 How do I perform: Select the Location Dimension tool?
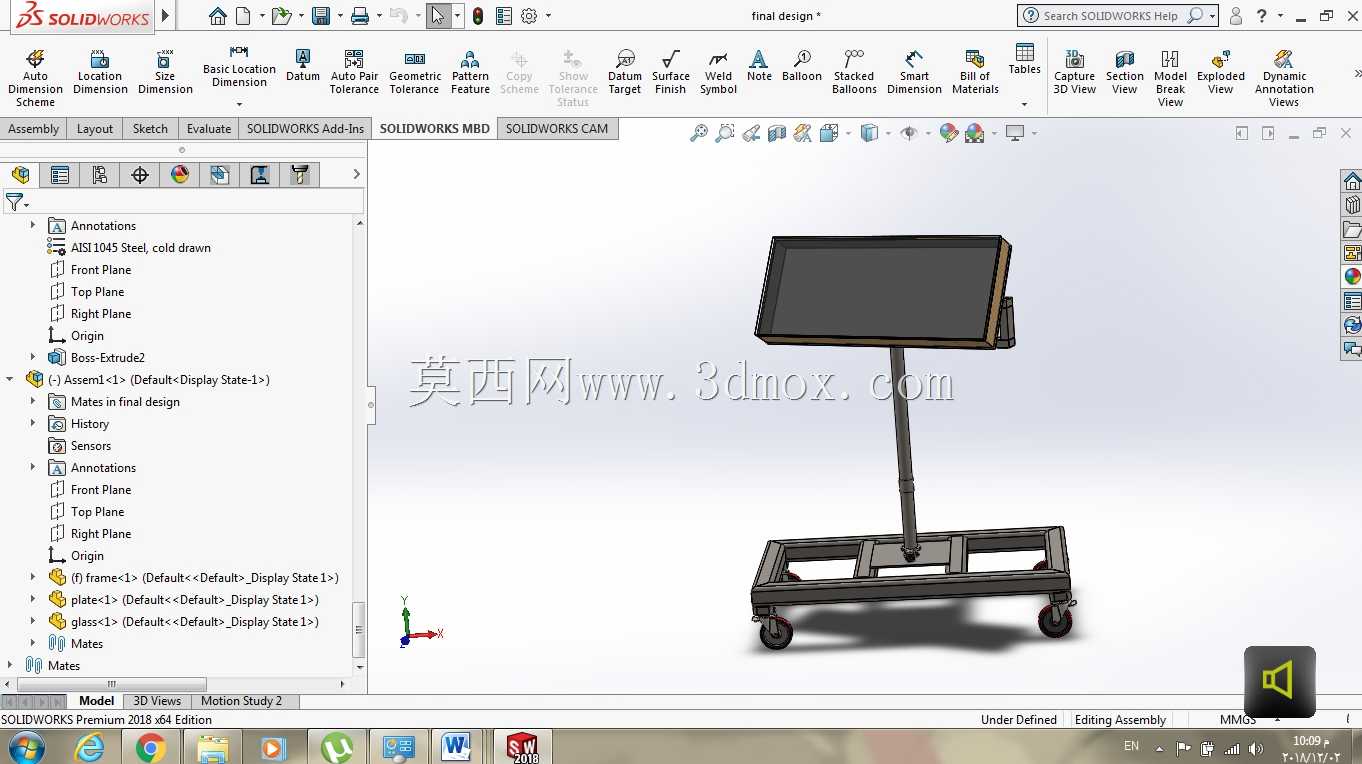[x=100, y=72]
